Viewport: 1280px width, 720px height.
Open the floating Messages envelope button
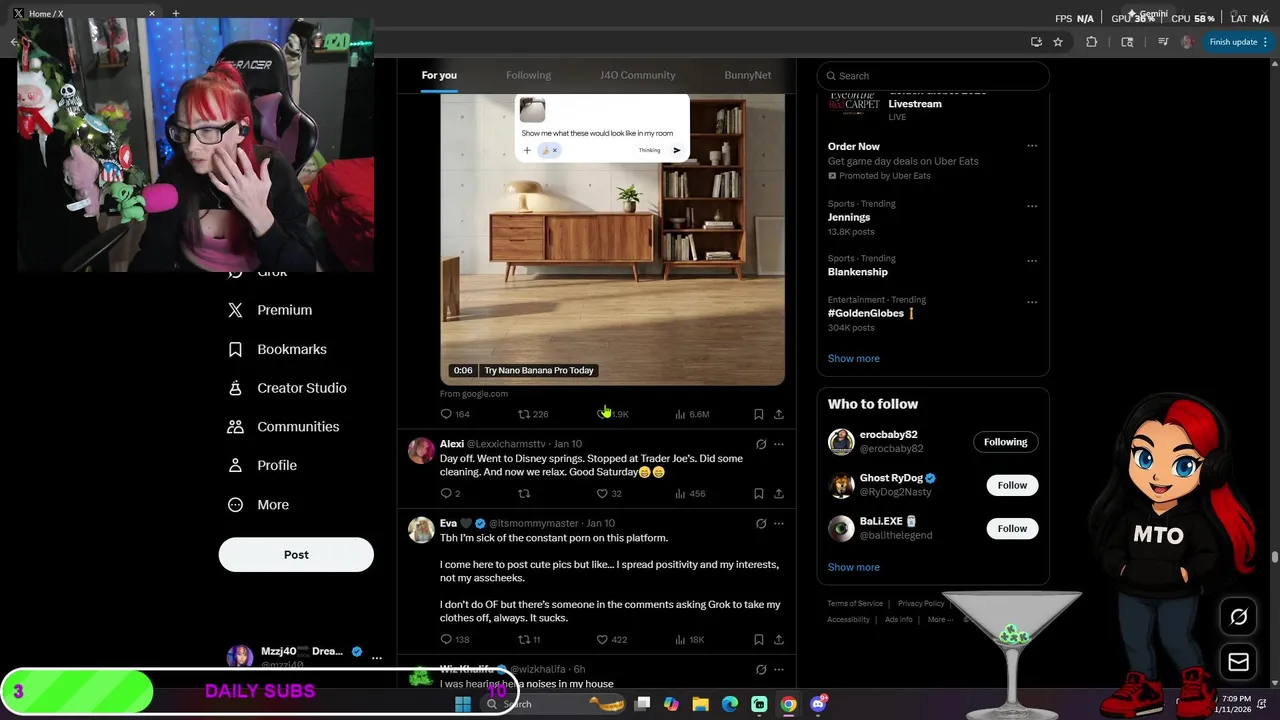1238,662
